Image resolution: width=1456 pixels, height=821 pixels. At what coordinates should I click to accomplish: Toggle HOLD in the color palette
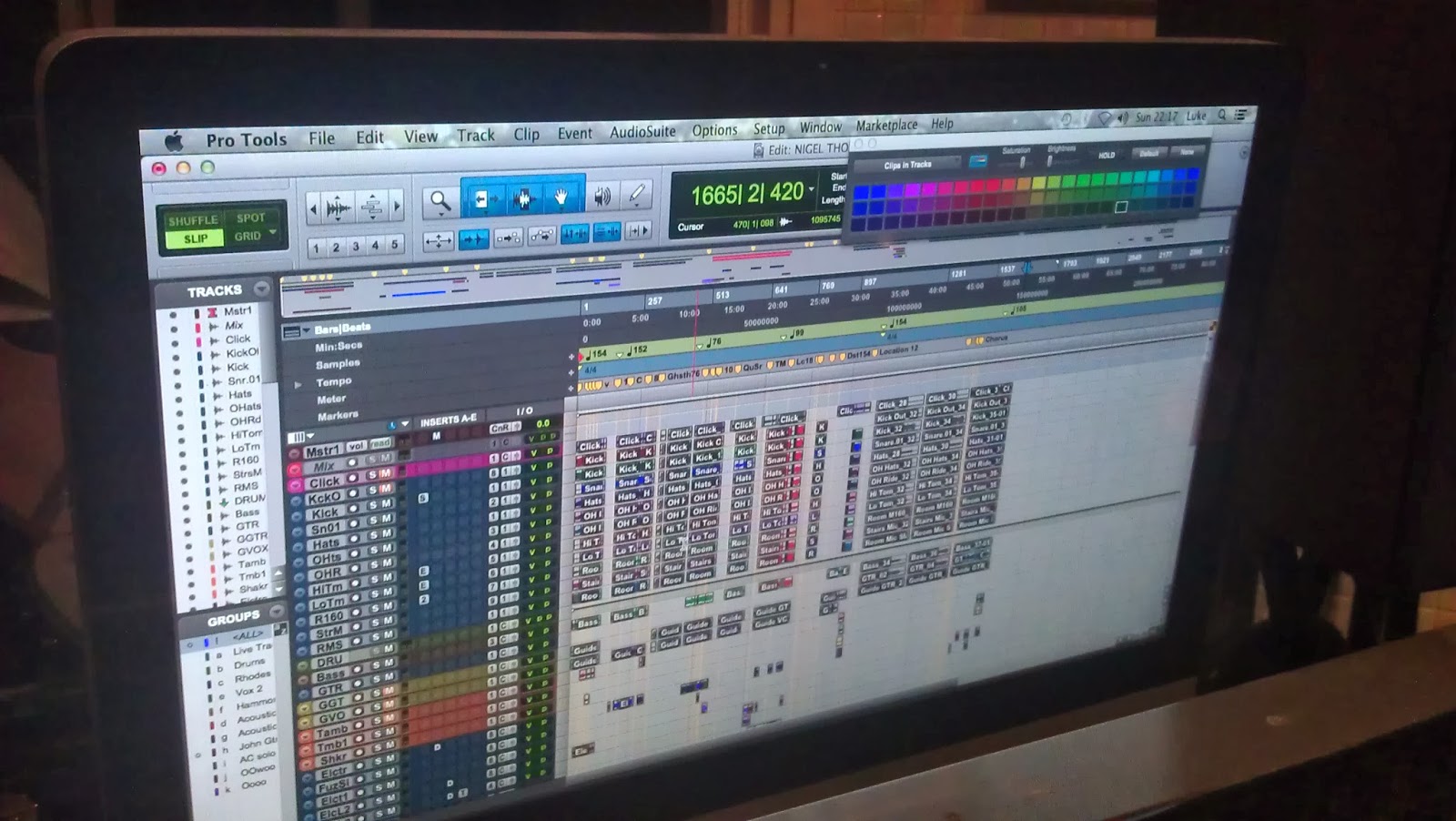tap(1107, 156)
